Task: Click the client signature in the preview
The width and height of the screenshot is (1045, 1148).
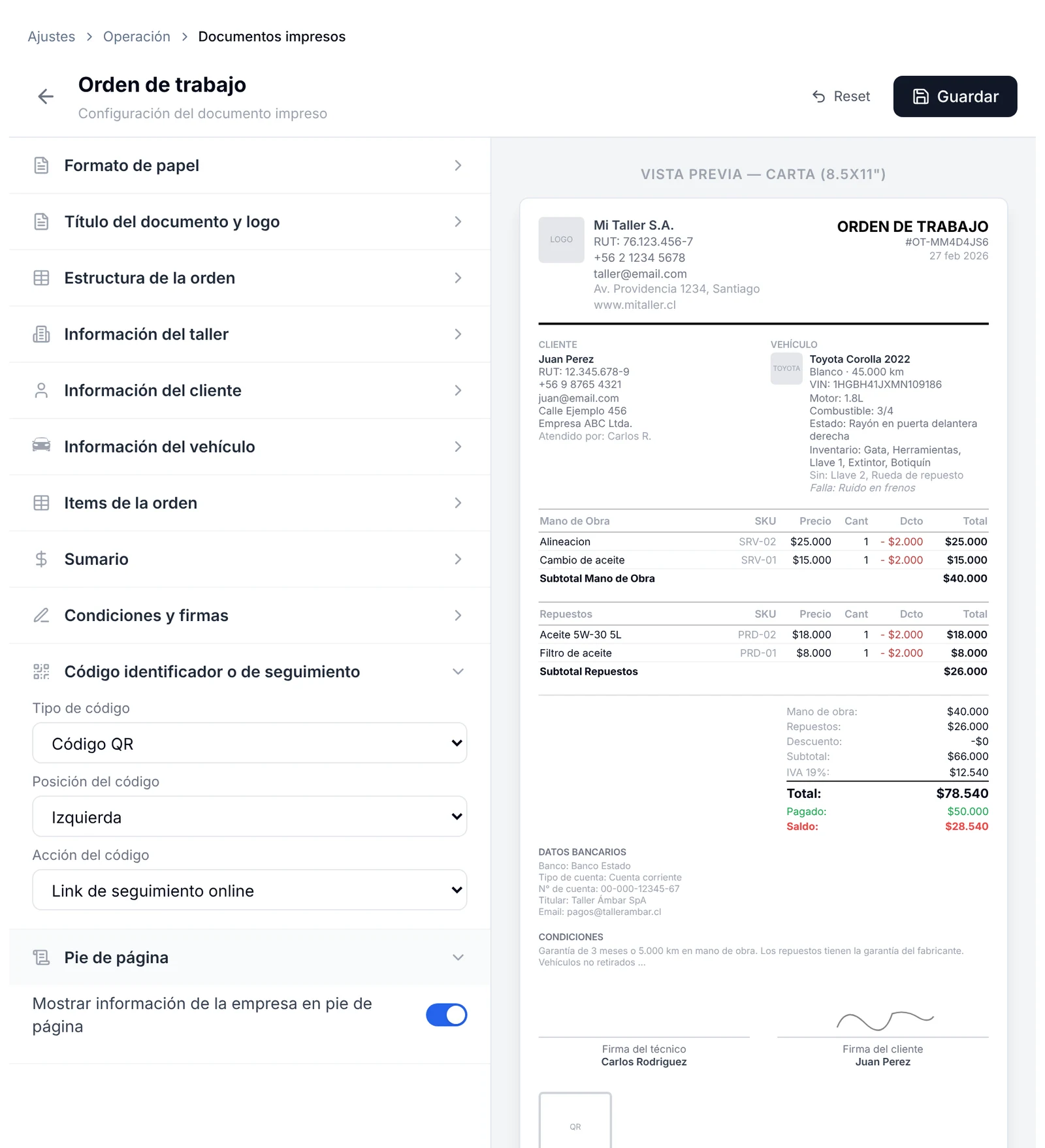Action: click(885, 1020)
